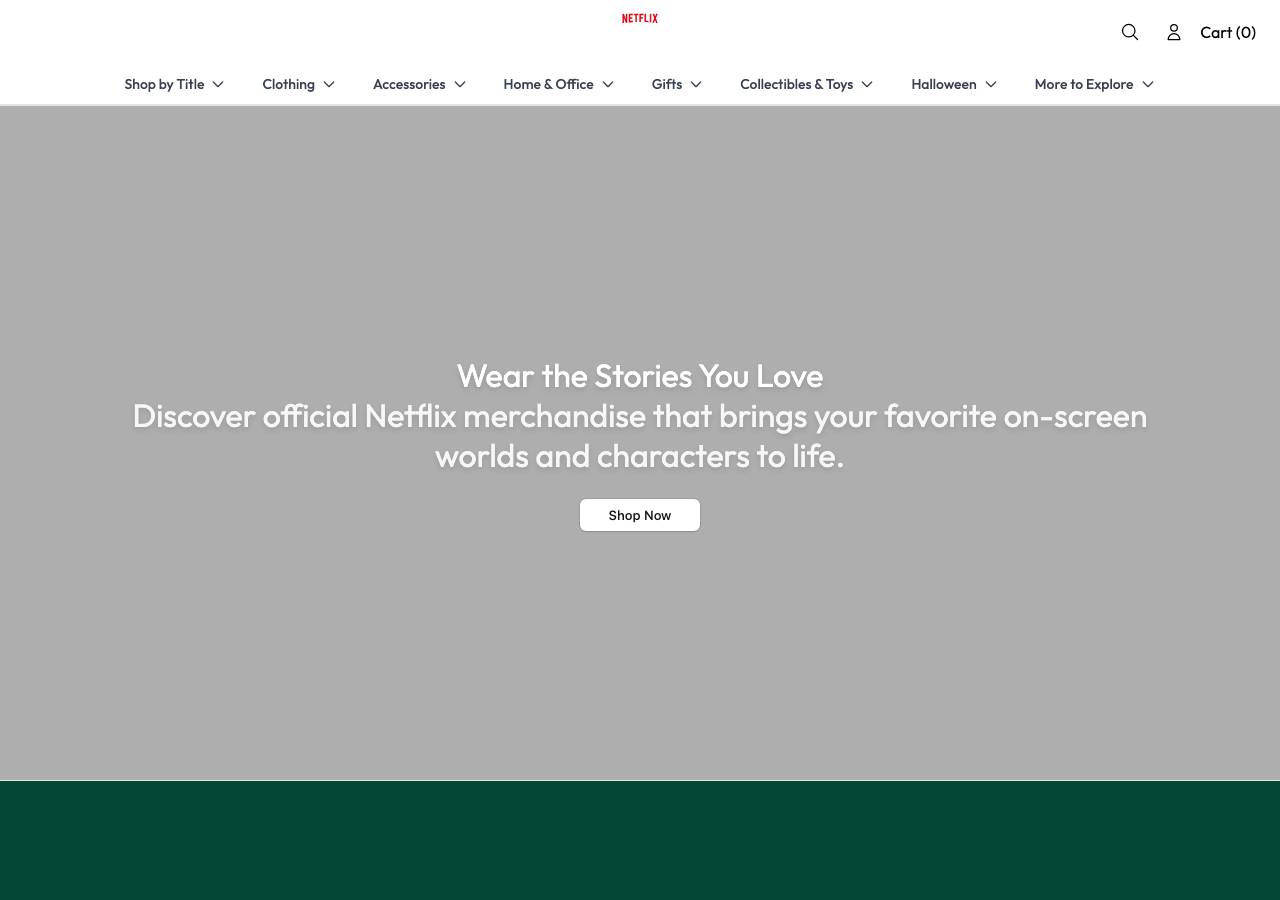Expand chevron next to Accessories

click(460, 84)
